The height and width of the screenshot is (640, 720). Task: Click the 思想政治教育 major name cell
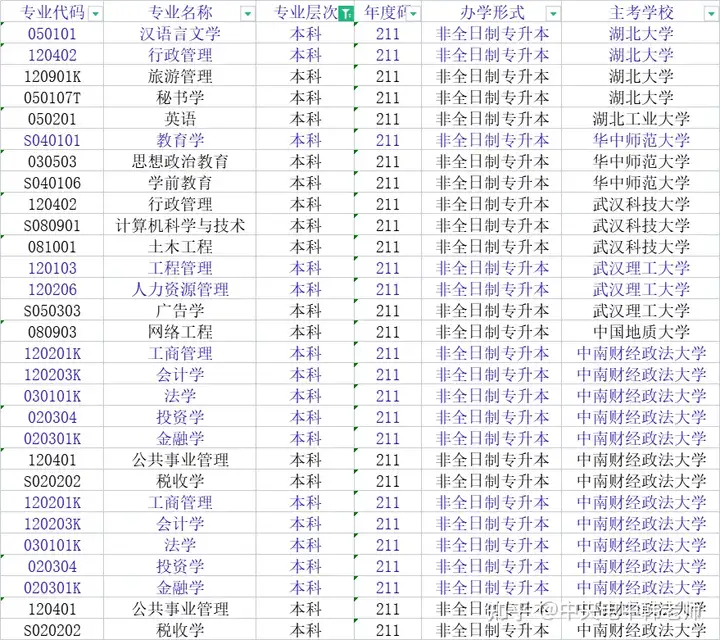(x=180, y=162)
